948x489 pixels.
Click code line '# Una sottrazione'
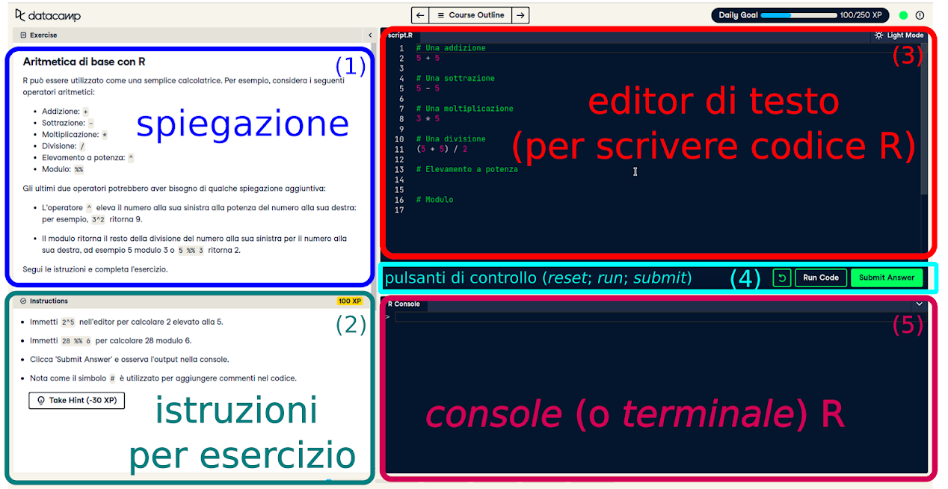tap(455, 78)
